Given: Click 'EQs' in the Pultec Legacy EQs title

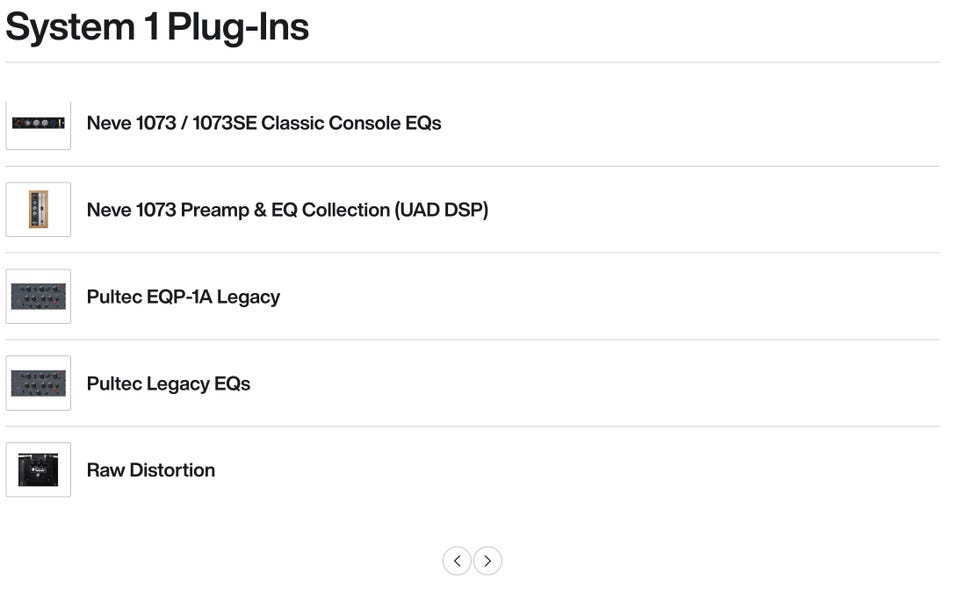Looking at the screenshot, I should (x=232, y=383).
